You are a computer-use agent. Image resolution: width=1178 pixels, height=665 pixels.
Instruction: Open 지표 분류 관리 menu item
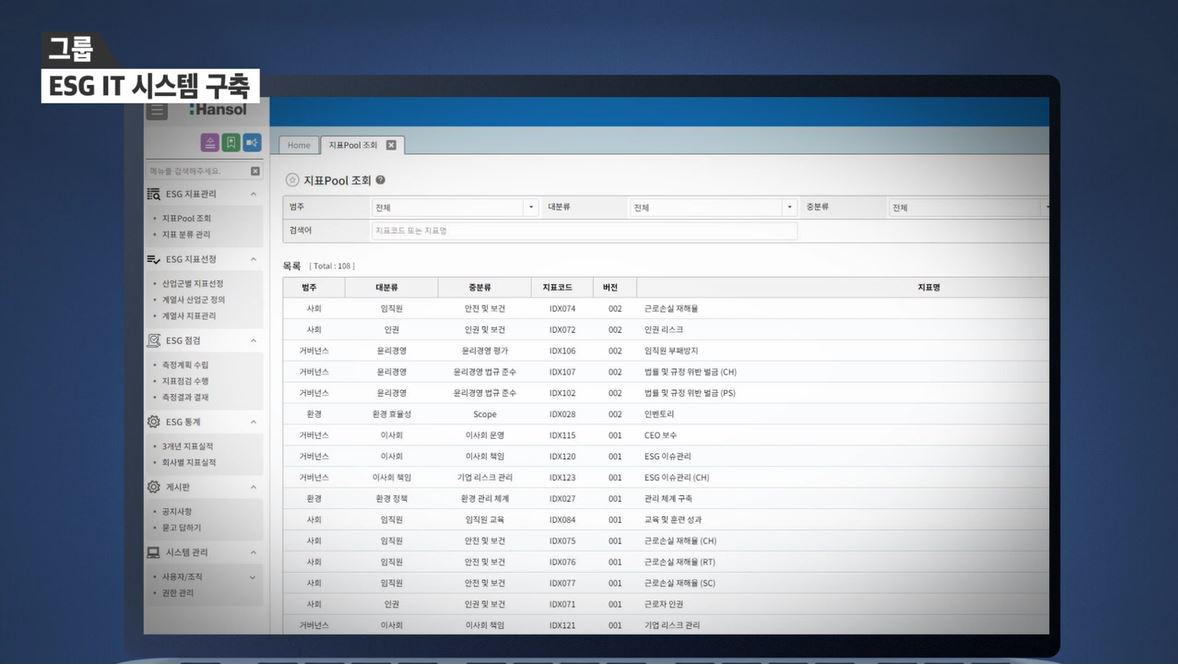(186, 234)
